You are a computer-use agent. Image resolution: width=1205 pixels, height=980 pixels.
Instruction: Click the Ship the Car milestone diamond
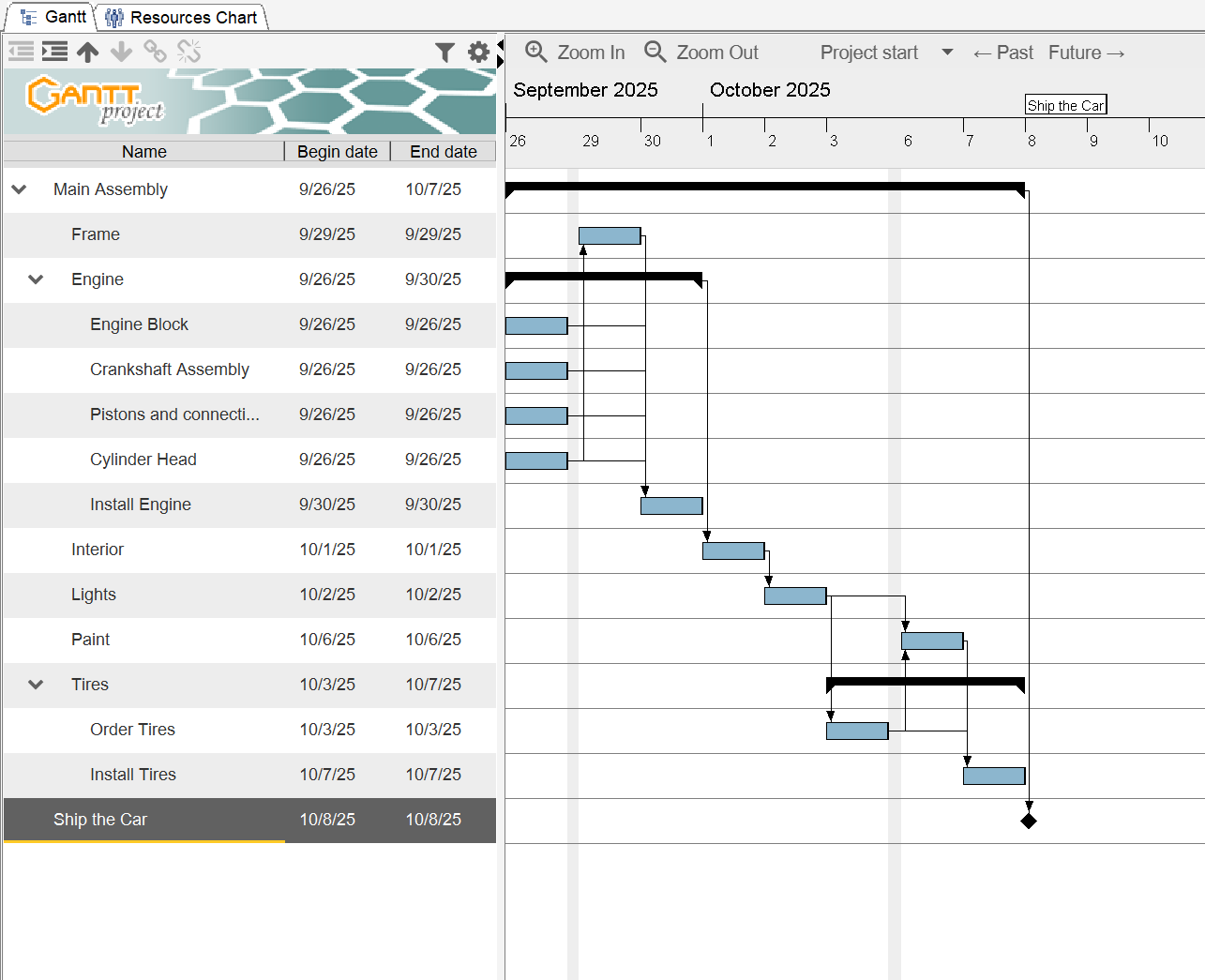coord(1029,821)
